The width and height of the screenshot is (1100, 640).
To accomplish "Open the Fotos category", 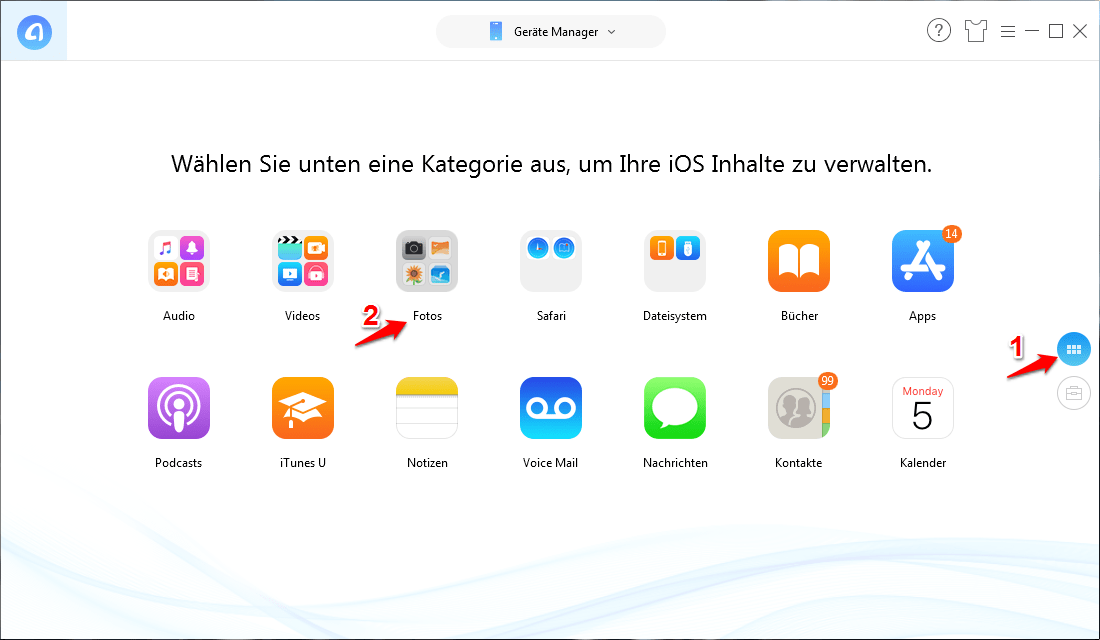I will [427, 260].
